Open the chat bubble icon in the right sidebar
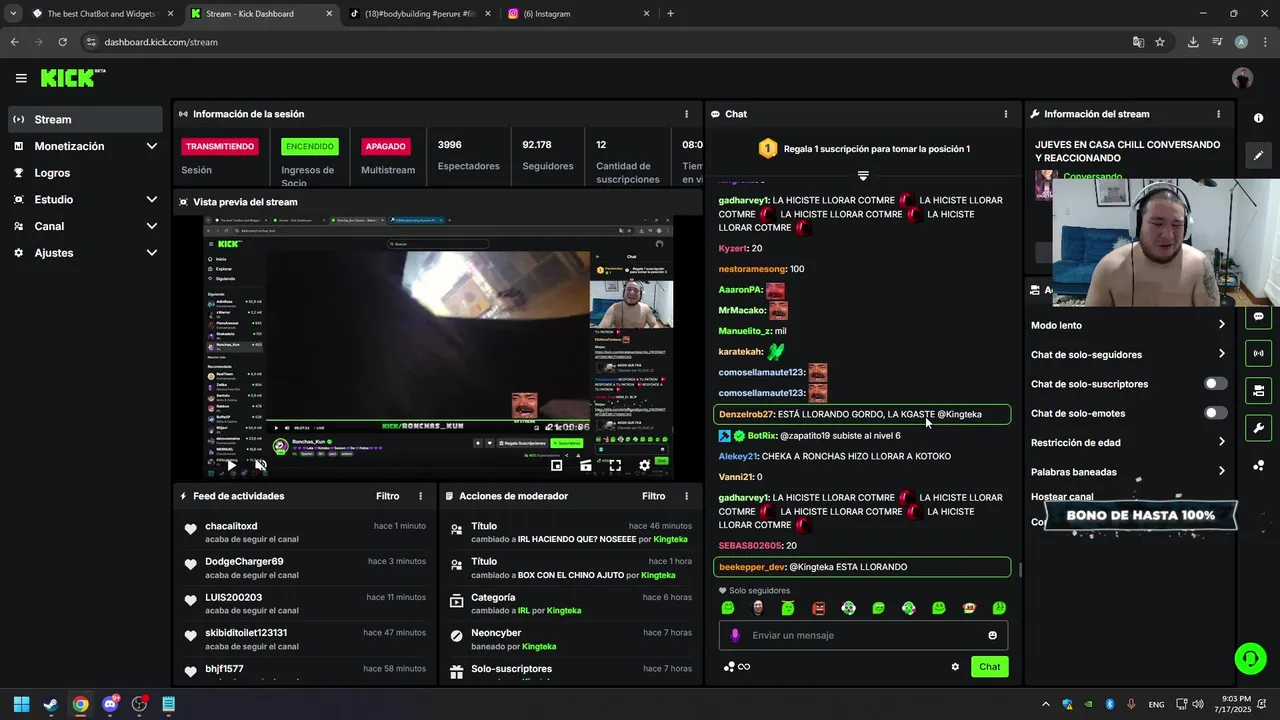 1258,316
